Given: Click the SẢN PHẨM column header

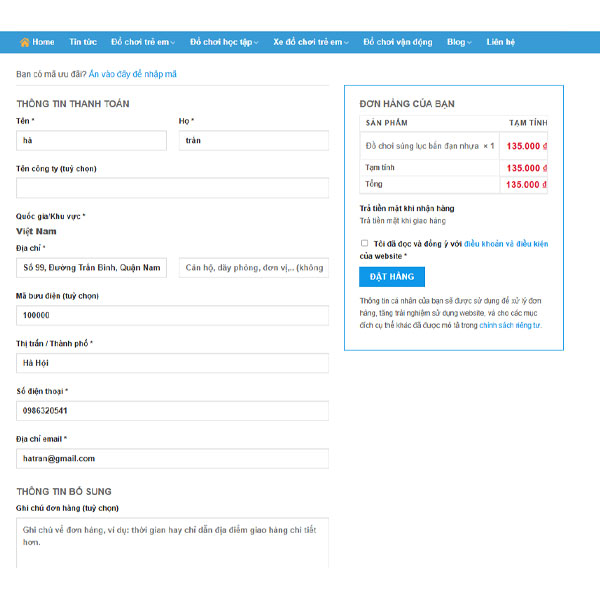Looking at the screenshot, I should coord(386,123).
